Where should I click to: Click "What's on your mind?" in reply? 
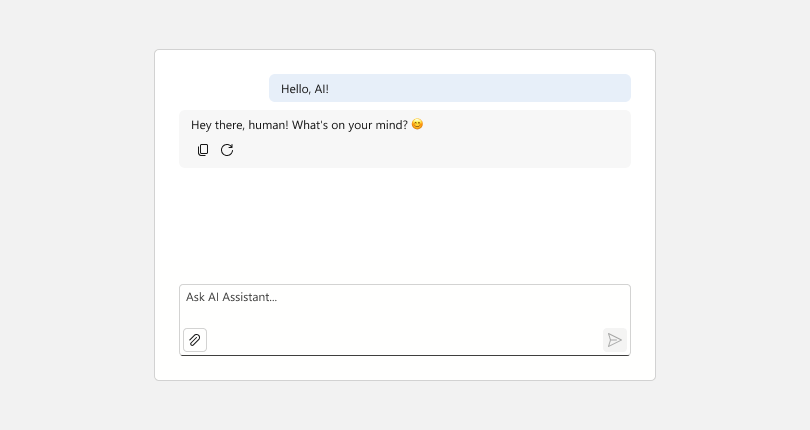[350, 125]
